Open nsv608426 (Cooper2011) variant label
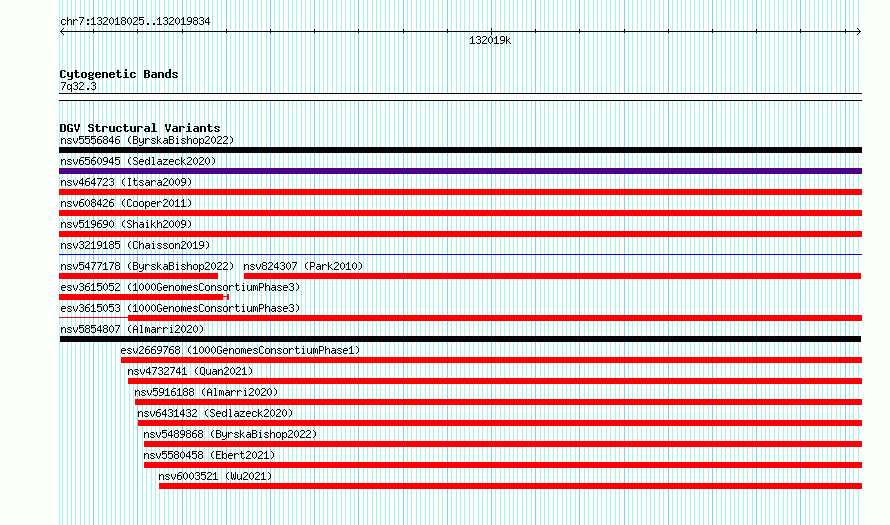This screenshot has height=525, width=890. pyautogui.click(x=126, y=203)
